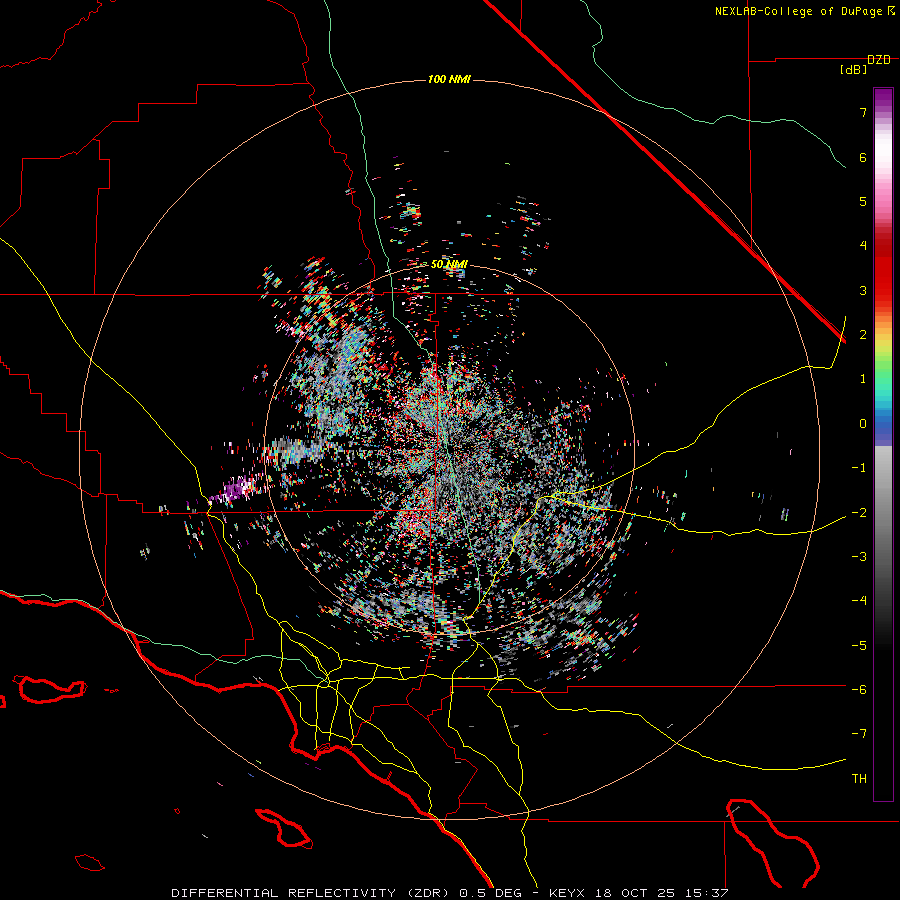
Task: Click the 7 value on color scale
Action: point(863,112)
